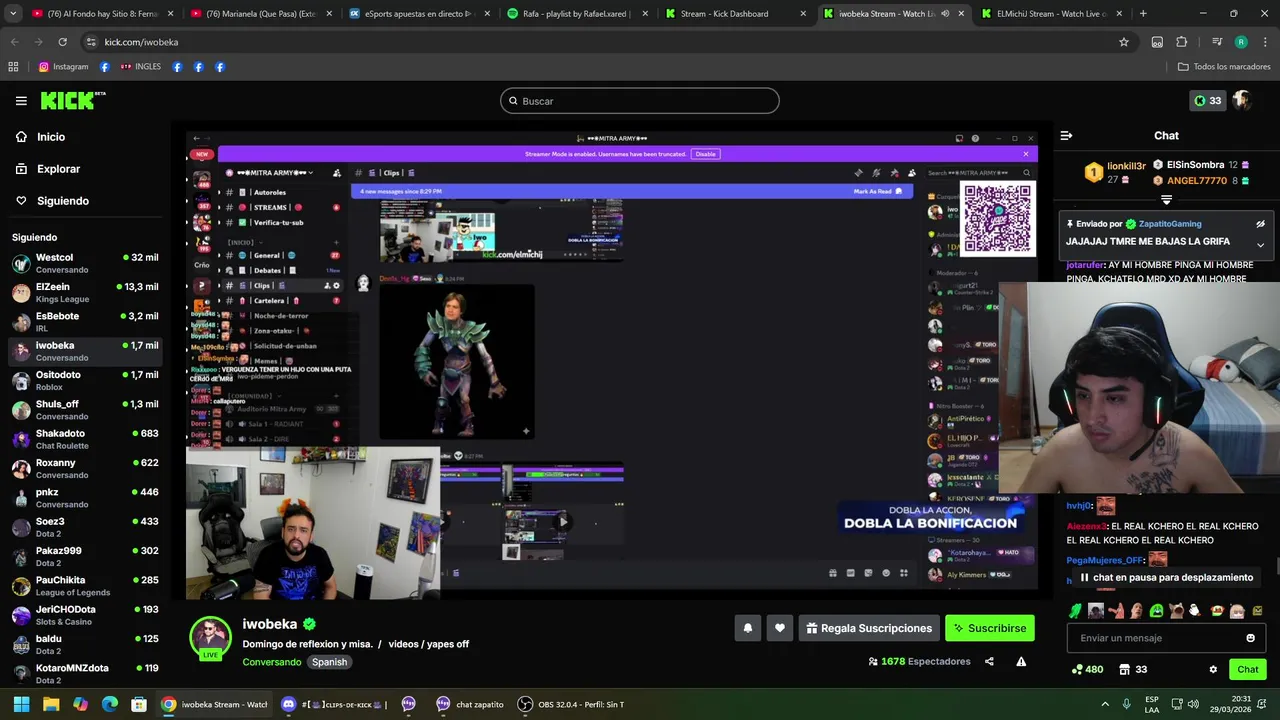Toggle follow heart button

[x=780, y=628]
